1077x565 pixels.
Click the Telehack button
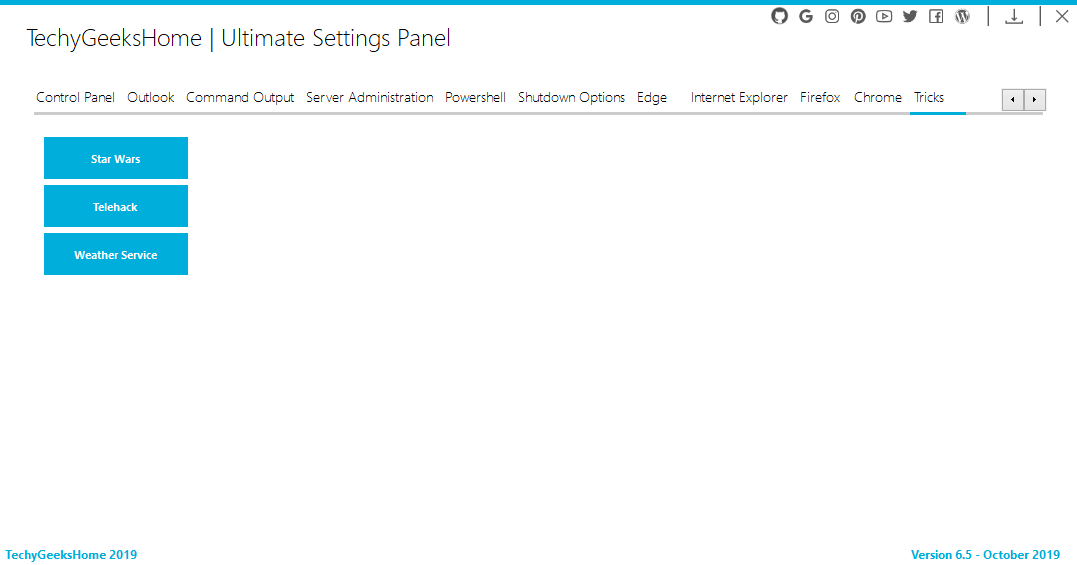click(x=116, y=206)
